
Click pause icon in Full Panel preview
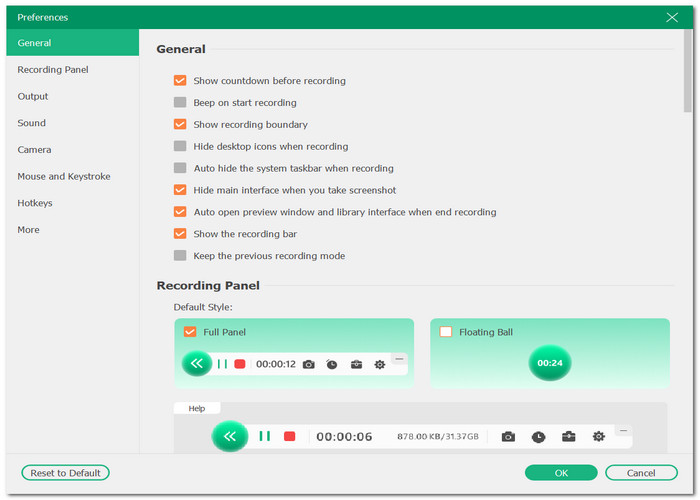pos(222,364)
